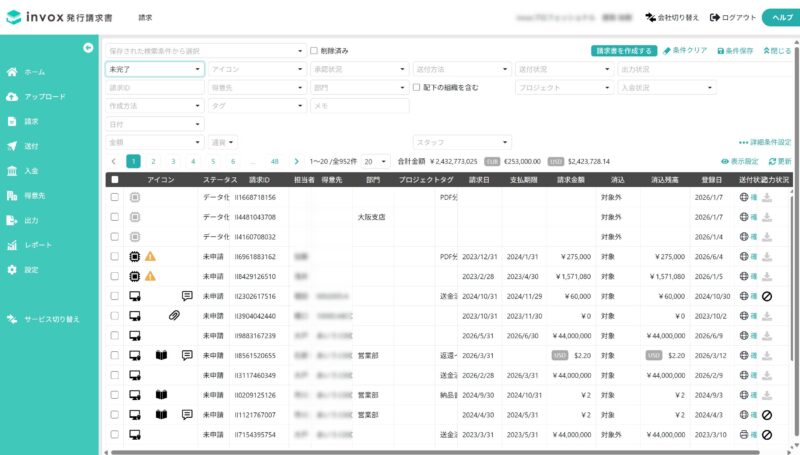
Task: Open the 通貨 currency dropdown
Action: pyautogui.click(x=223, y=142)
